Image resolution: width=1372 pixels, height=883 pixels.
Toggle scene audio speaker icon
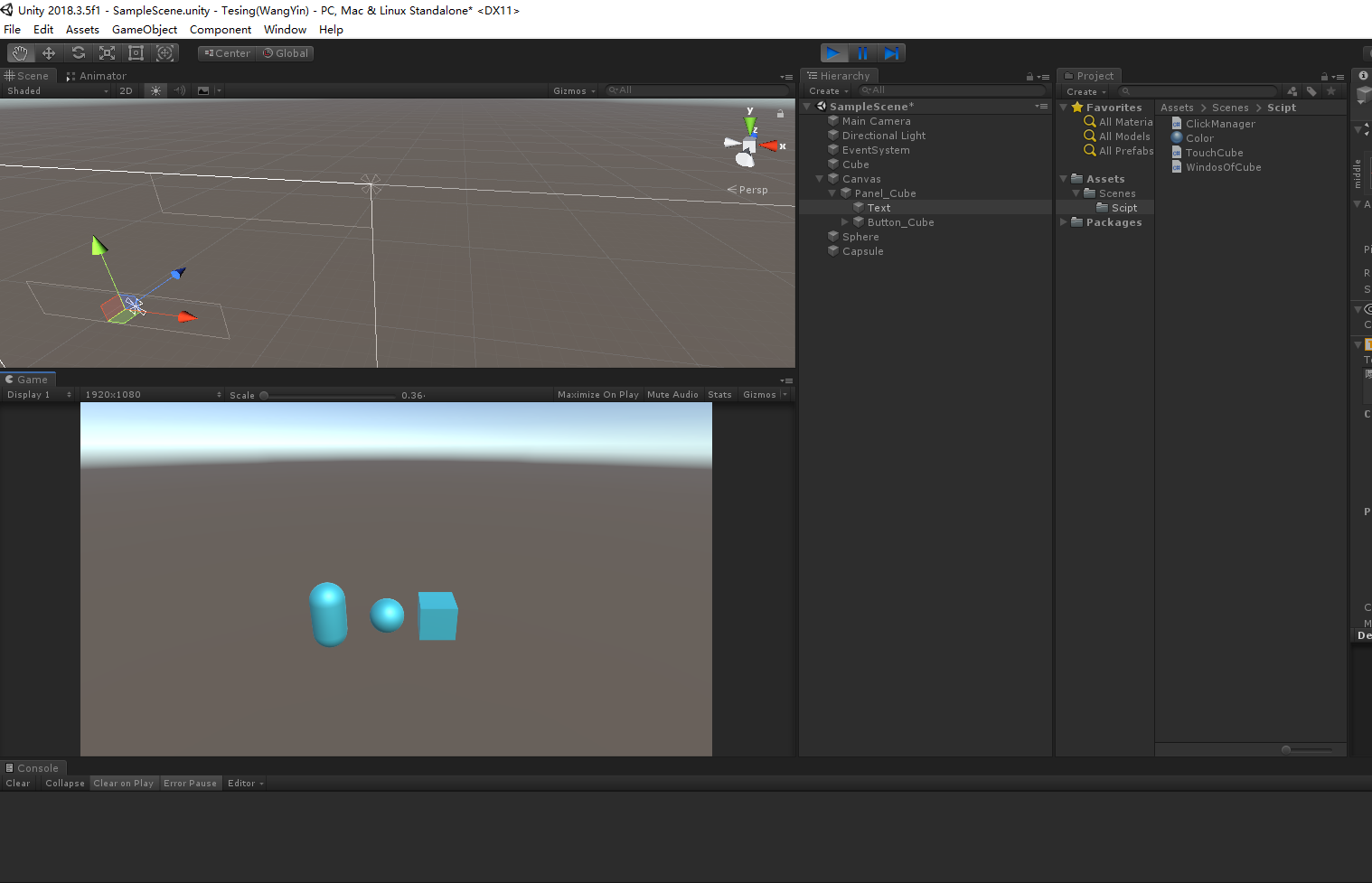180,90
